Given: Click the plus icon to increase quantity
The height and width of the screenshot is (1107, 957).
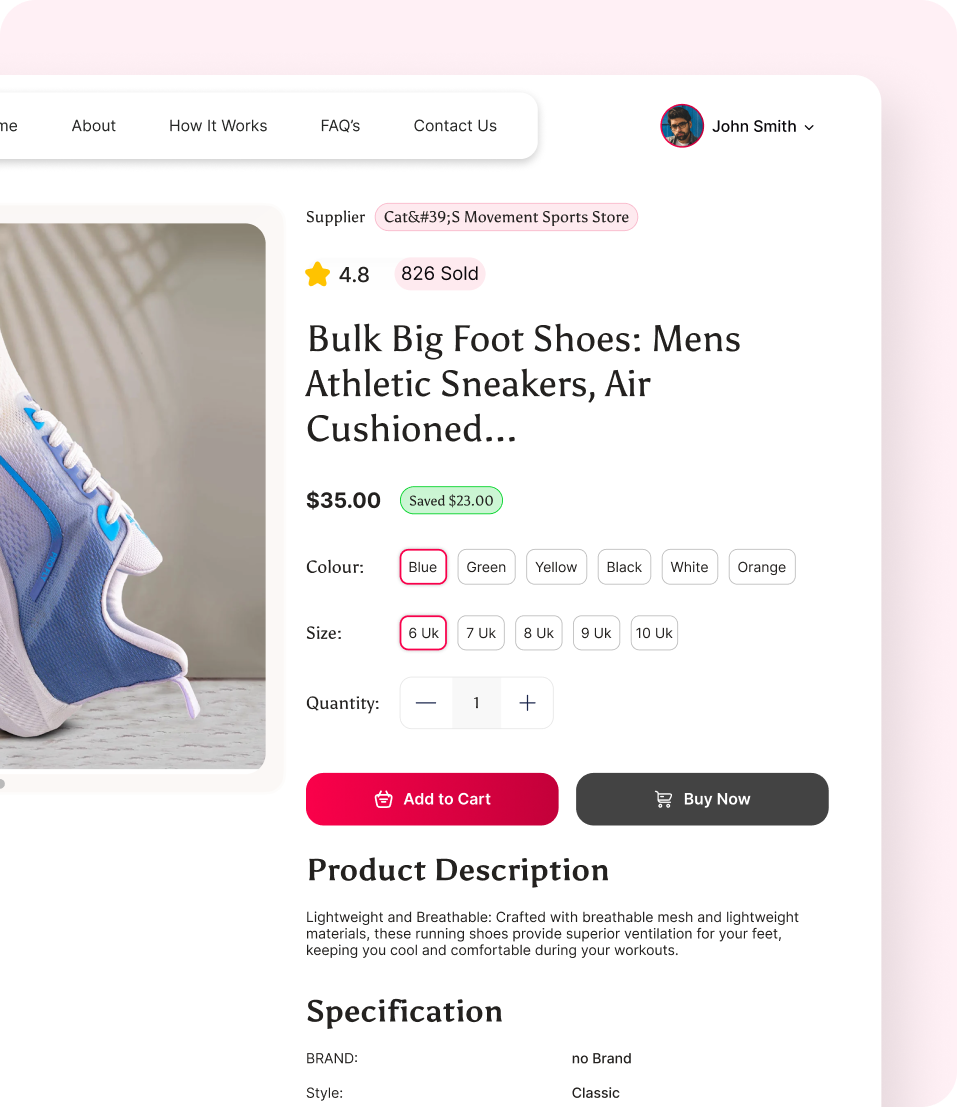Looking at the screenshot, I should (528, 703).
